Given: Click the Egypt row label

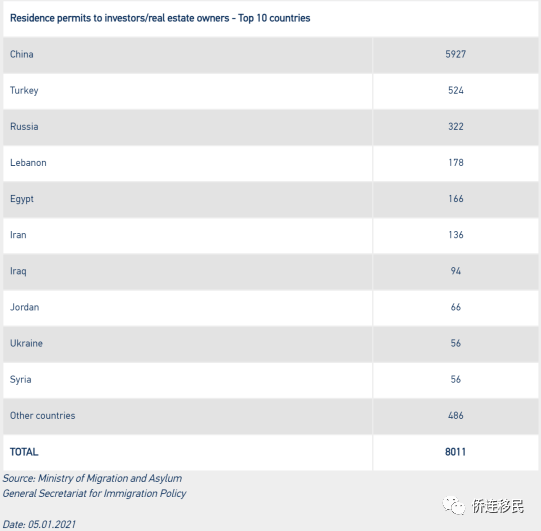Looking at the screenshot, I should (x=22, y=199).
